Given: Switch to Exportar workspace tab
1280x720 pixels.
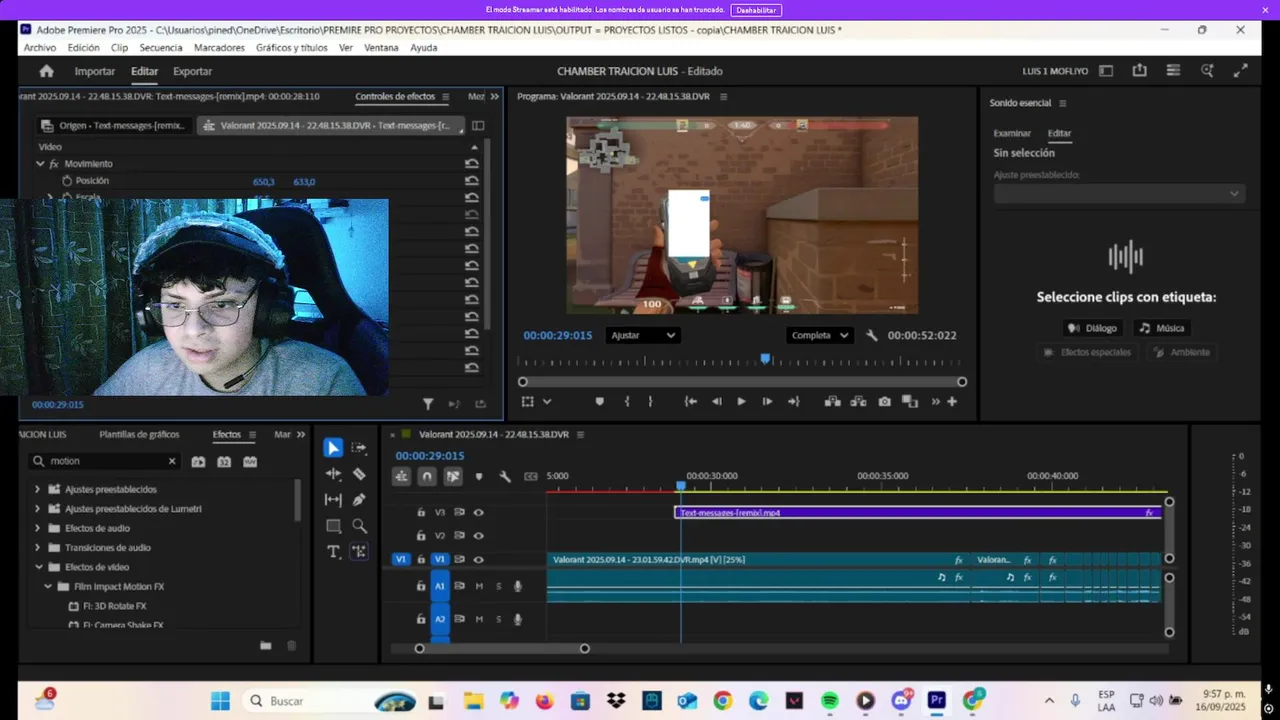Looking at the screenshot, I should (193, 71).
